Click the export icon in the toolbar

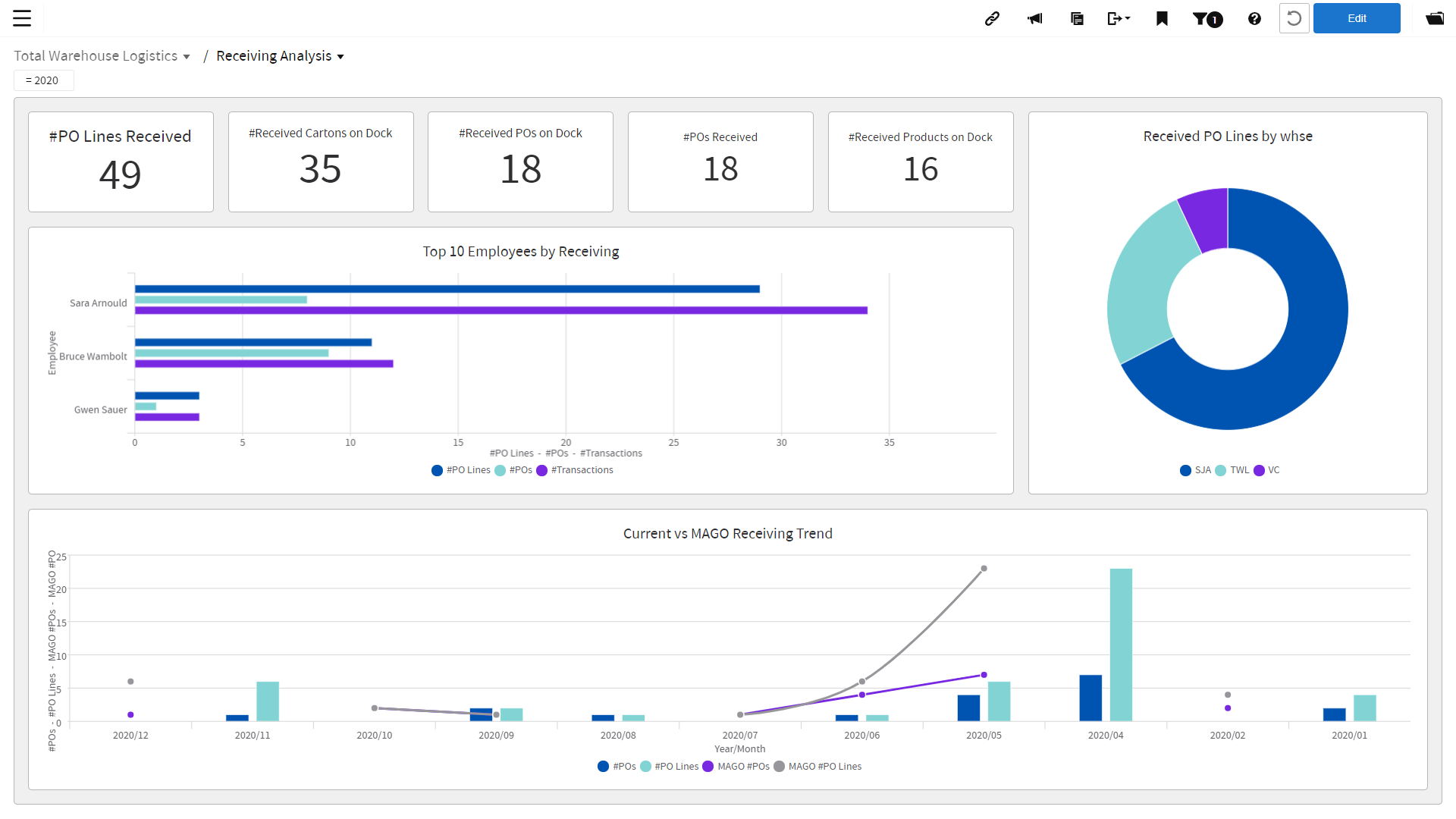click(x=1114, y=18)
